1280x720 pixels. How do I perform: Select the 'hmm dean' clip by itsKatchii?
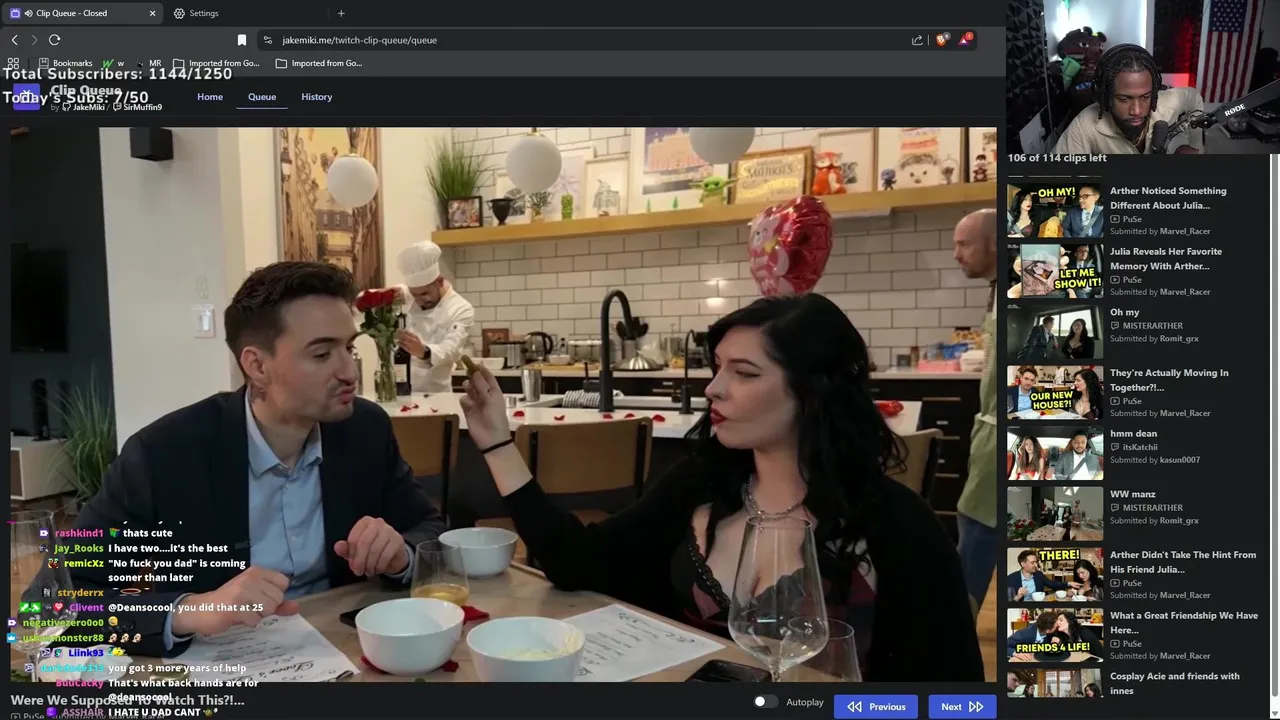(x=1133, y=434)
